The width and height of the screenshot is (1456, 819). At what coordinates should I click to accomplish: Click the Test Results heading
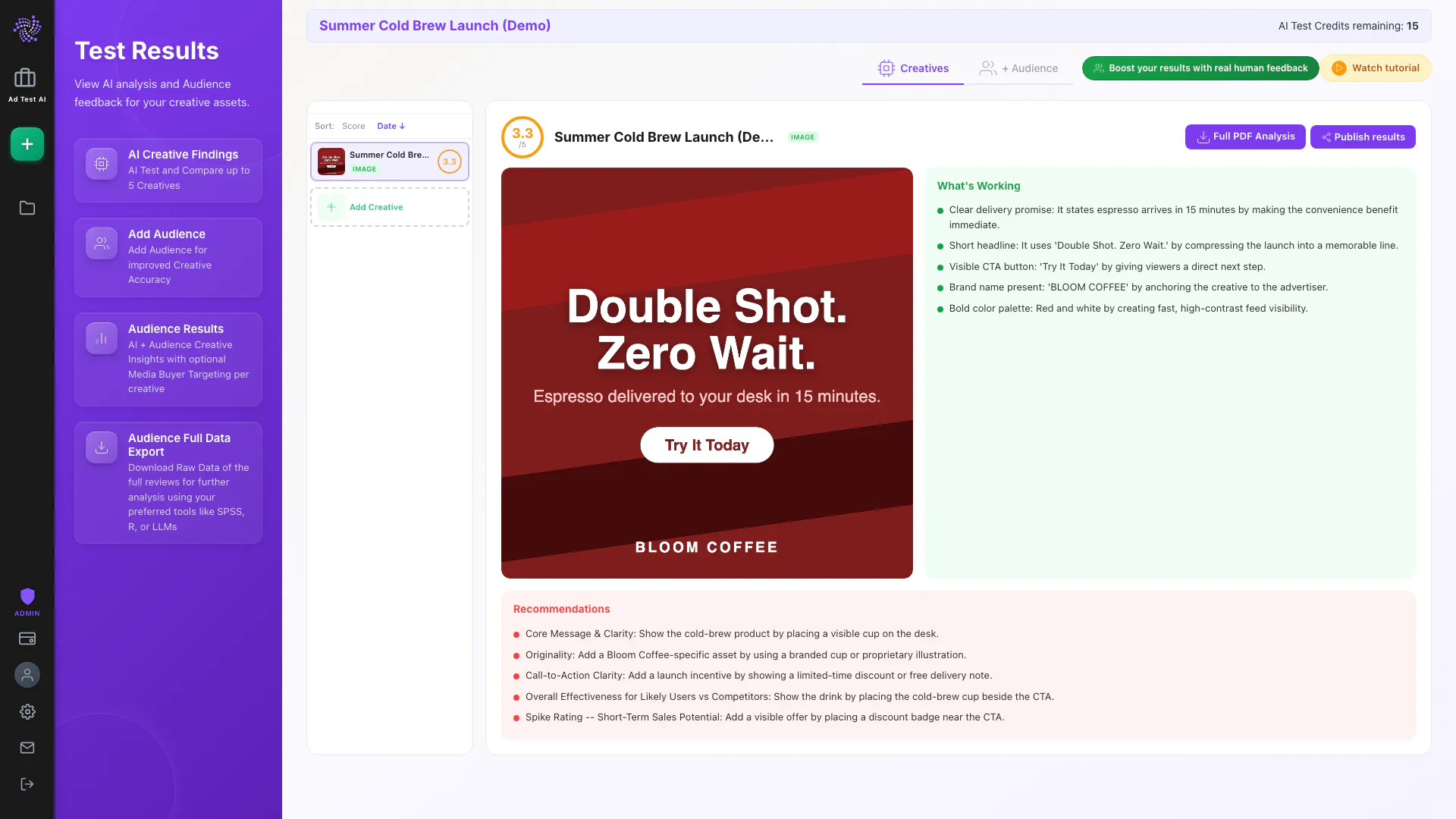click(146, 51)
